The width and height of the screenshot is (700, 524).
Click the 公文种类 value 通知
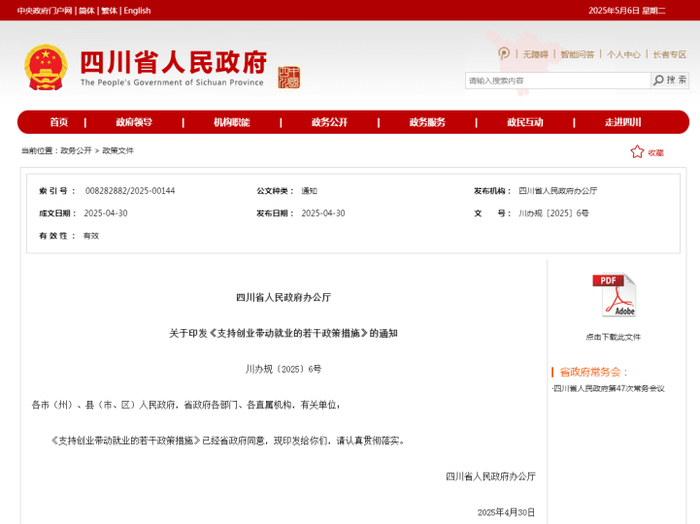tap(309, 191)
